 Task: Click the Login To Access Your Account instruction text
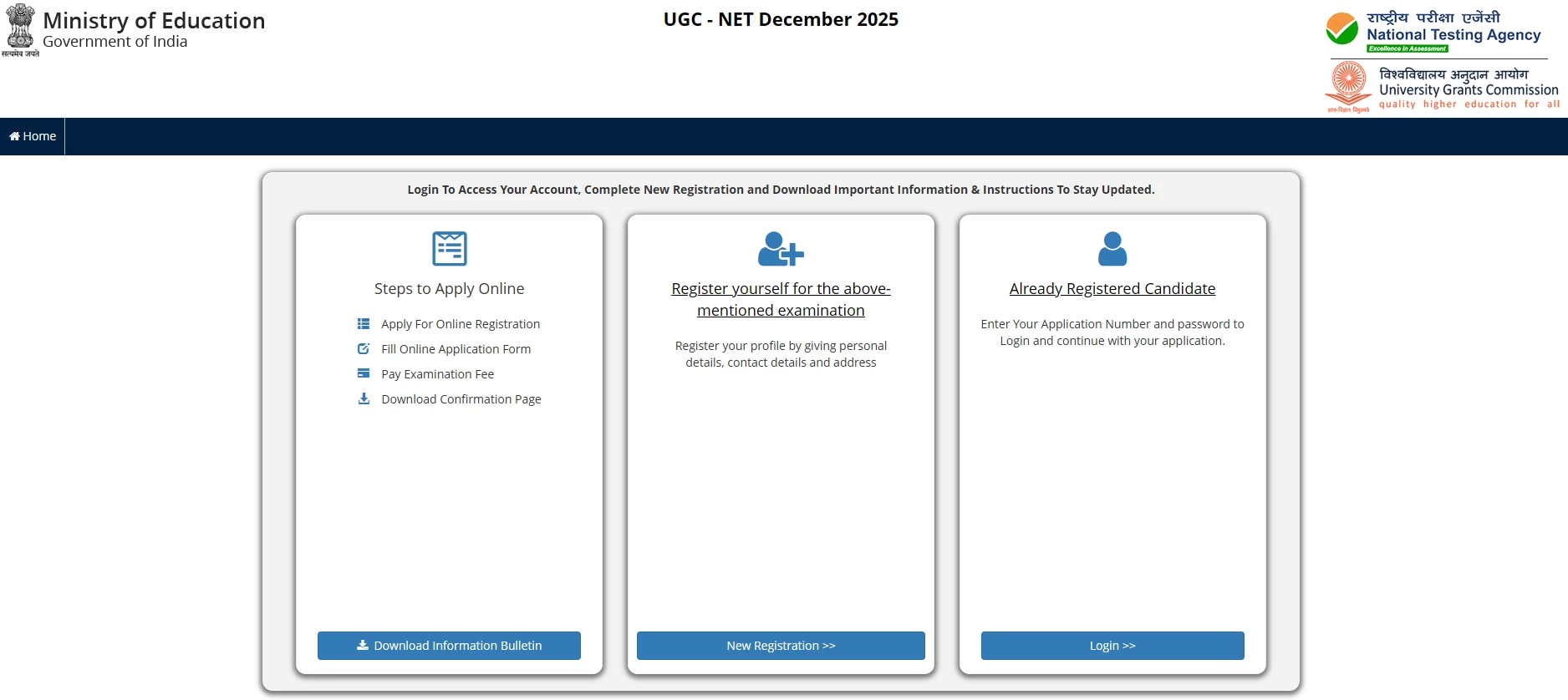(781, 190)
